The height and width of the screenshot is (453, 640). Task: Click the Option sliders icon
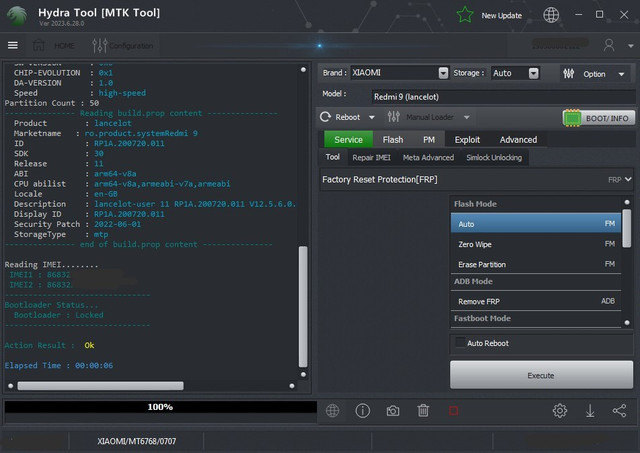point(569,74)
